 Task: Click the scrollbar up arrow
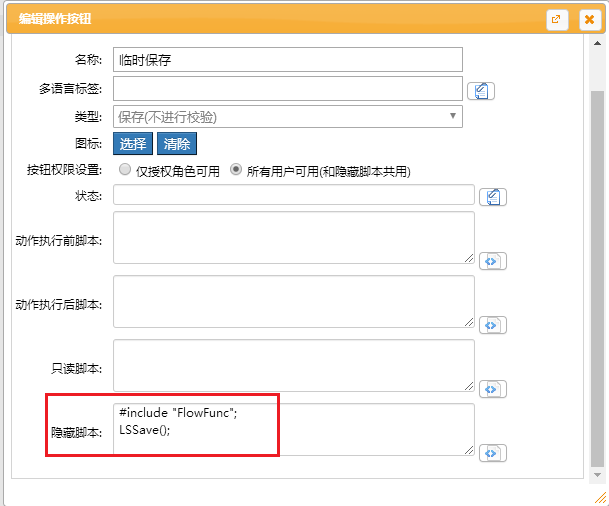coord(597,43)
